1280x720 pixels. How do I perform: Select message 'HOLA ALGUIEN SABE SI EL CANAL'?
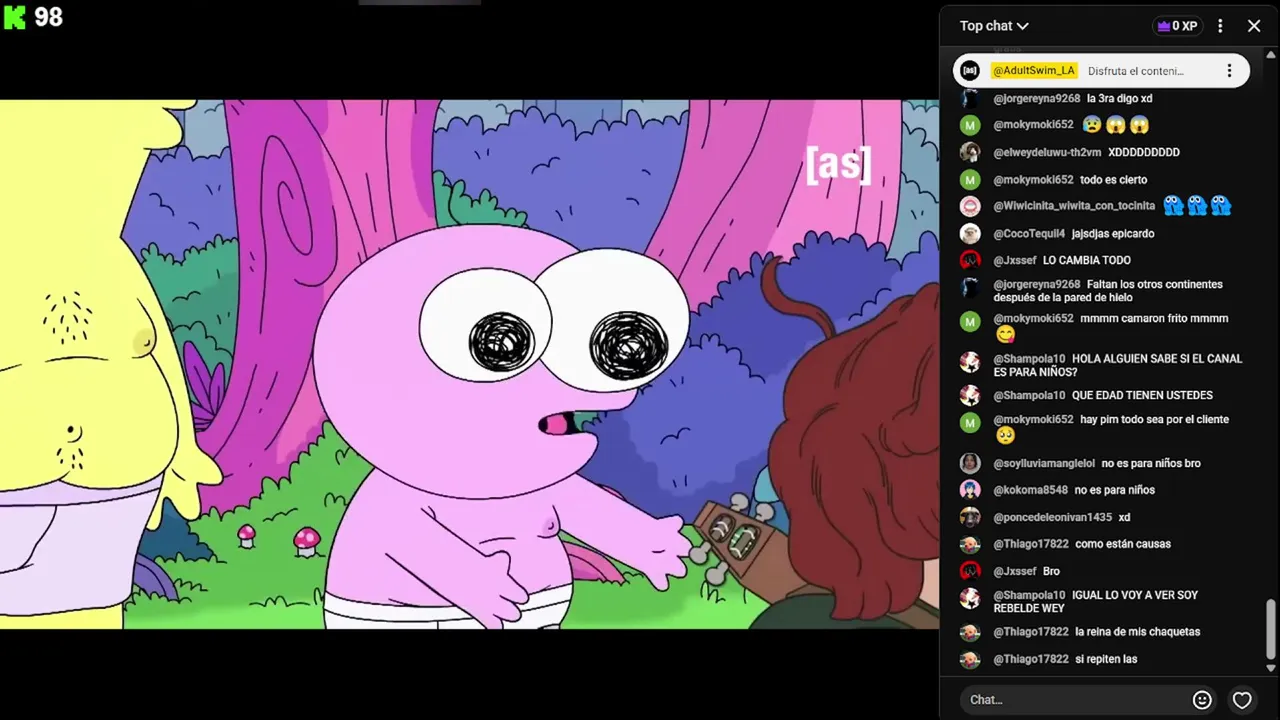(1157, 358)
